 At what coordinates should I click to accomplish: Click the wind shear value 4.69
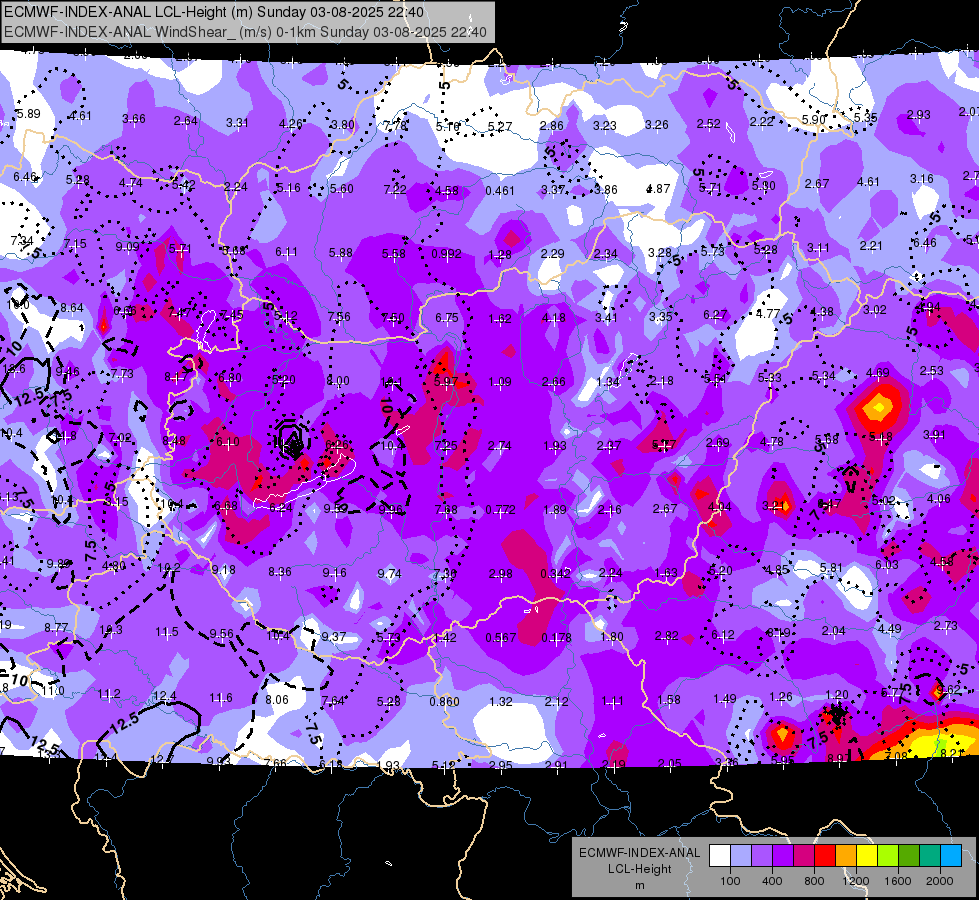877,373
